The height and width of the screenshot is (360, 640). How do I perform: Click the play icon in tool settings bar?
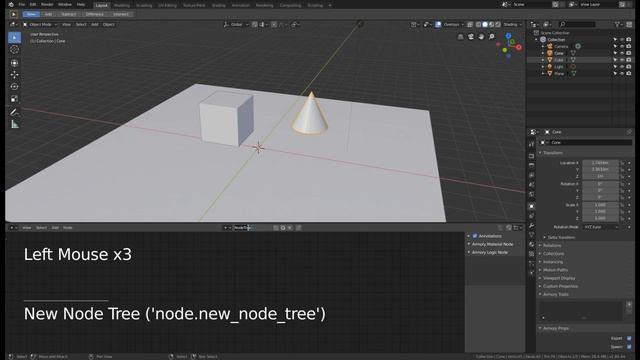click(13, 14)
